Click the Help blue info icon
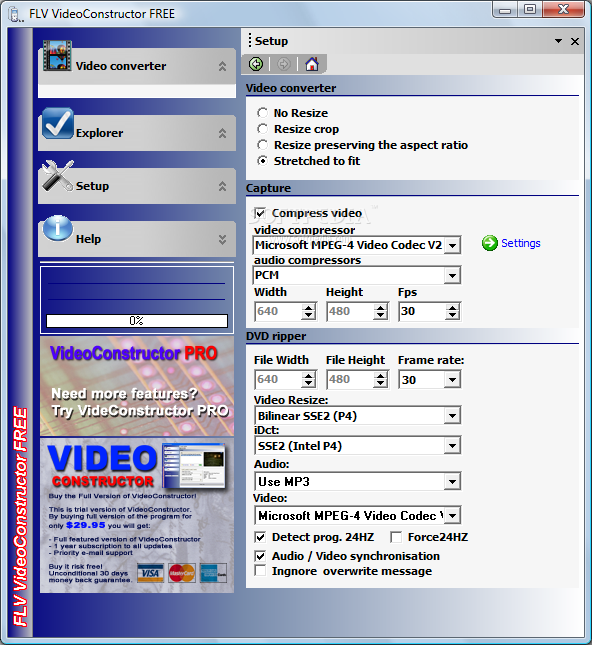This screenshot has height=645, width=592. 58,228
